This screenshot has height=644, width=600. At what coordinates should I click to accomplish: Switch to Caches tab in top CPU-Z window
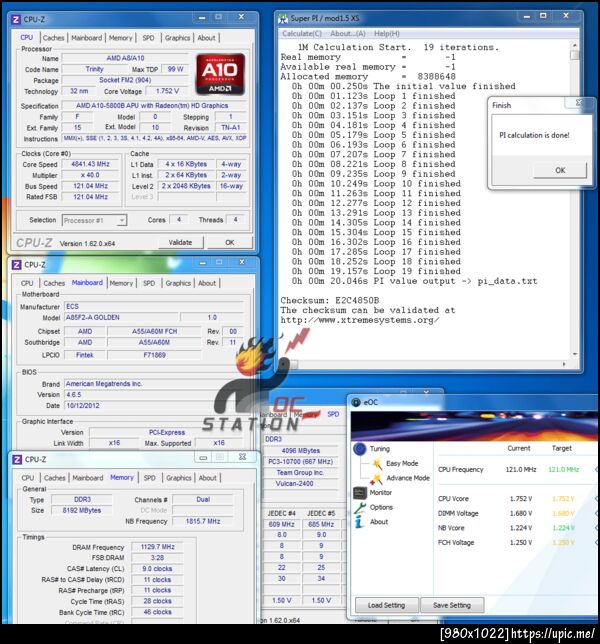tap(53, 38)
